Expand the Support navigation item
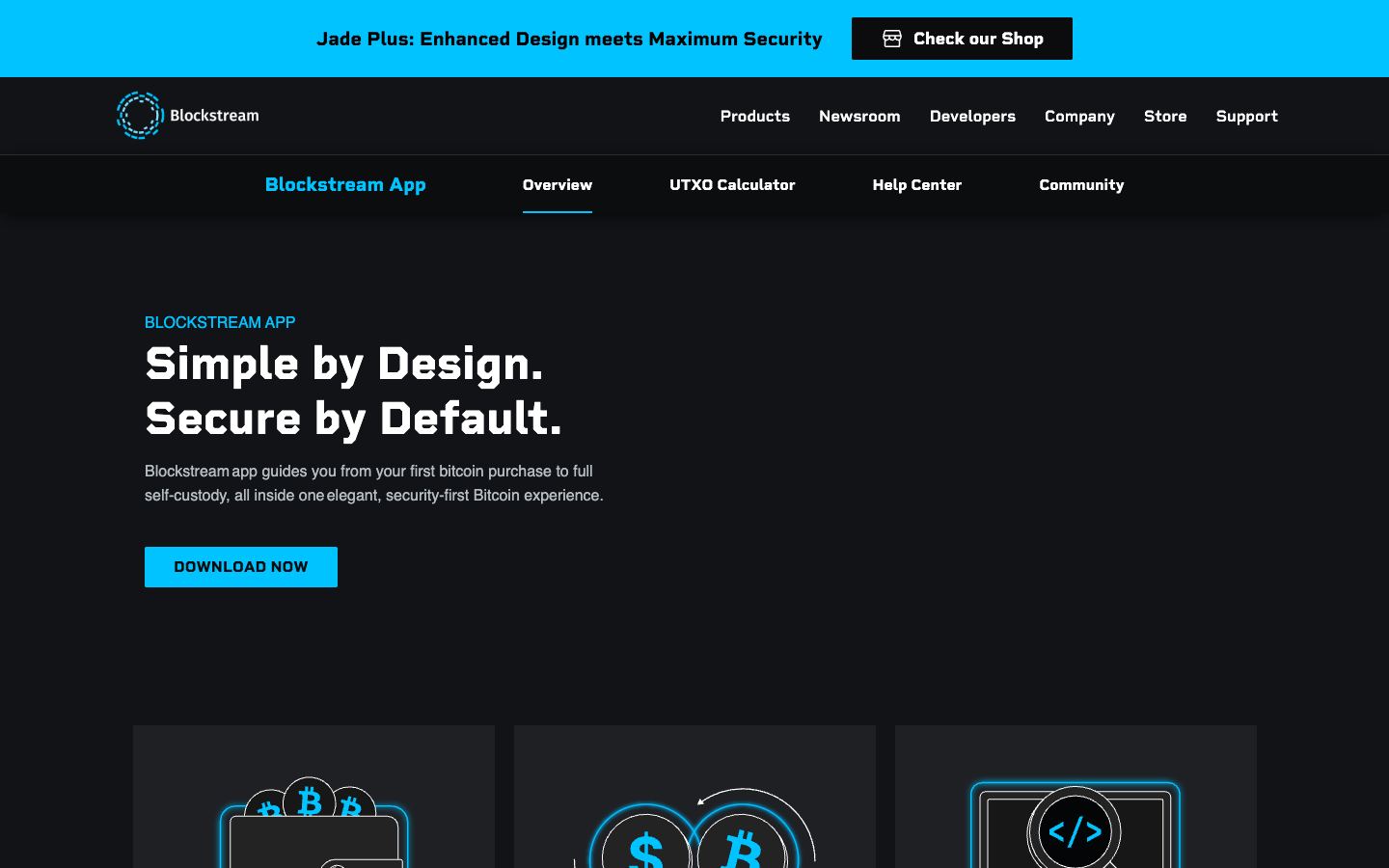The height and width of the screenshot is (868, 1389). 1246,116
